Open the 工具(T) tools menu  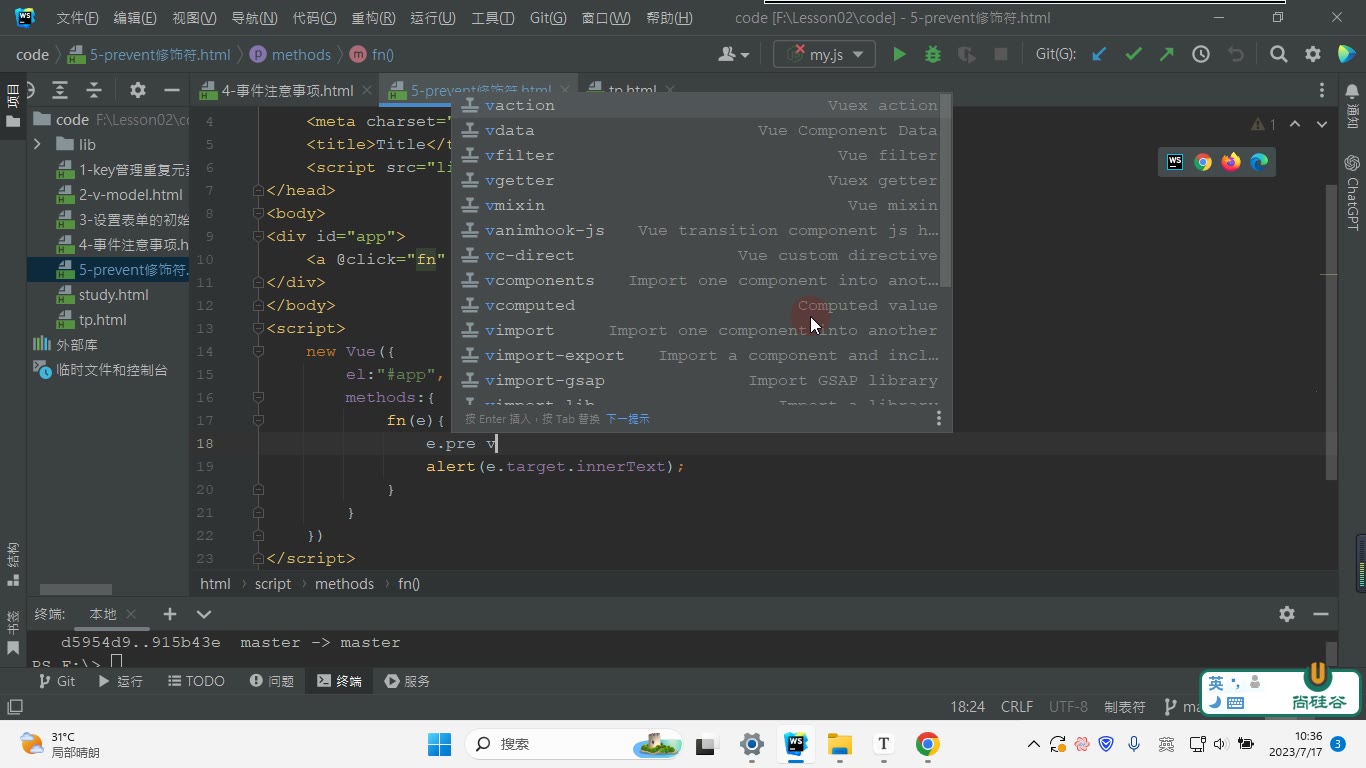click(x=492, y=18)
